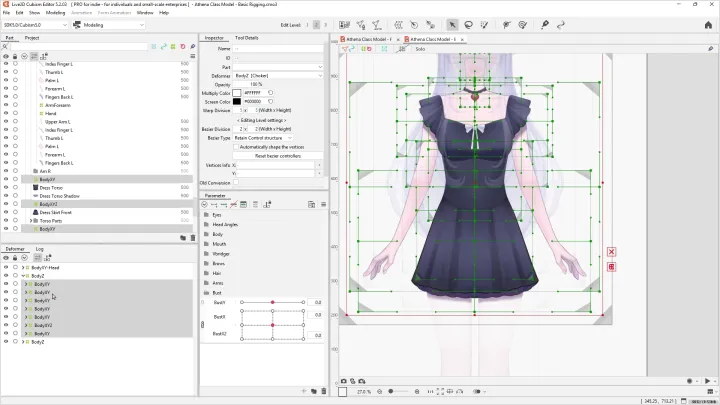720x405 pixels.
Task: Click the play button at bottom right of canvas
Action: [x=707, y=381]
